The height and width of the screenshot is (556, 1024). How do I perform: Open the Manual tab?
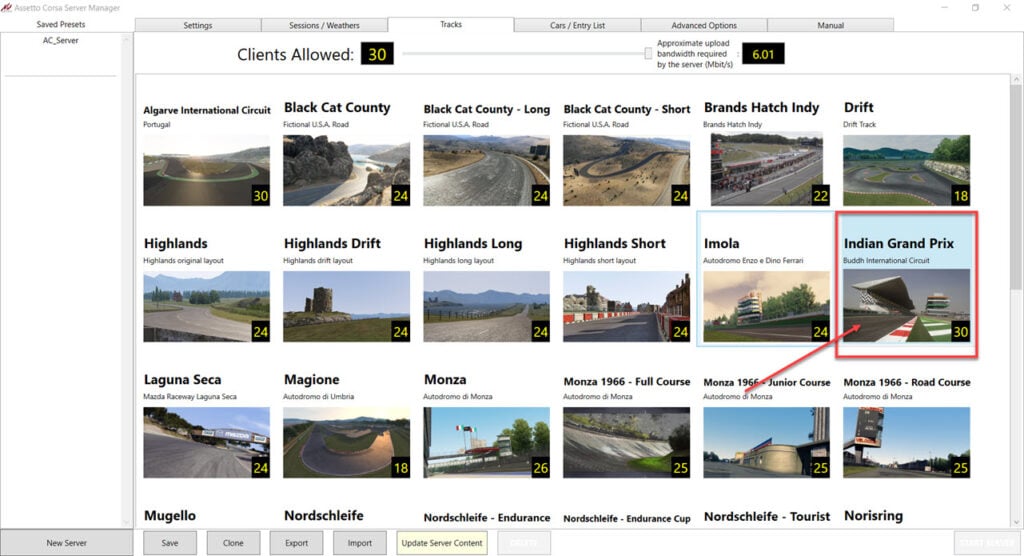click(x=831, y=25)
